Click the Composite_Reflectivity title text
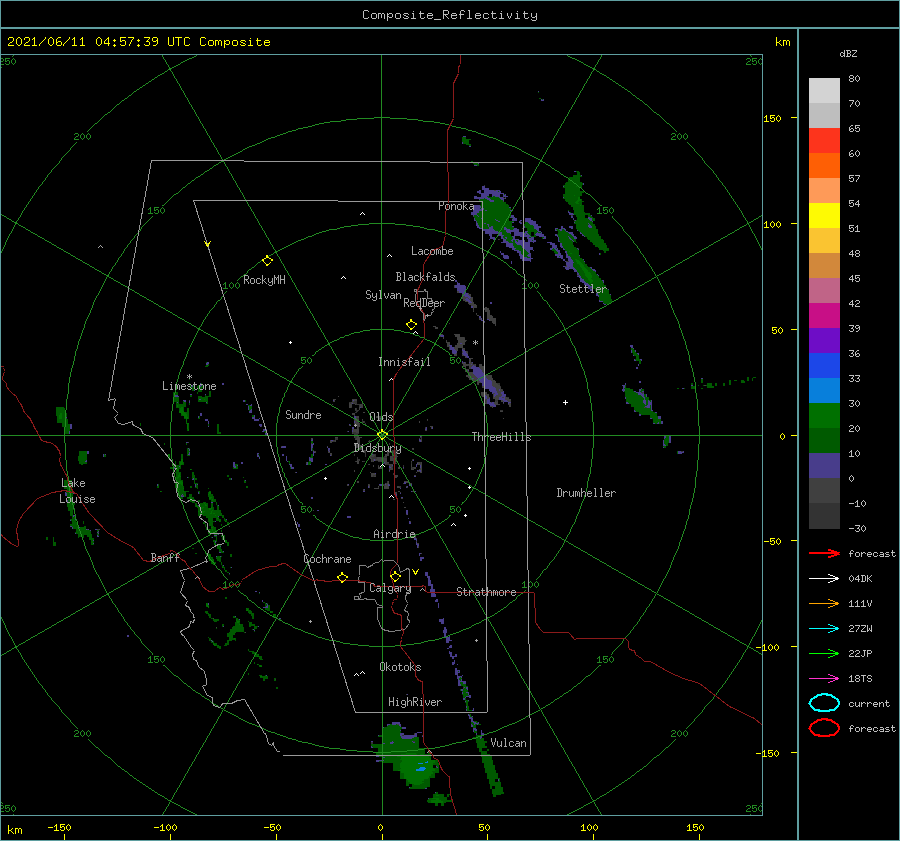This screenshot has width=900, height=841. pyautogui.click(x=450, y=15)
